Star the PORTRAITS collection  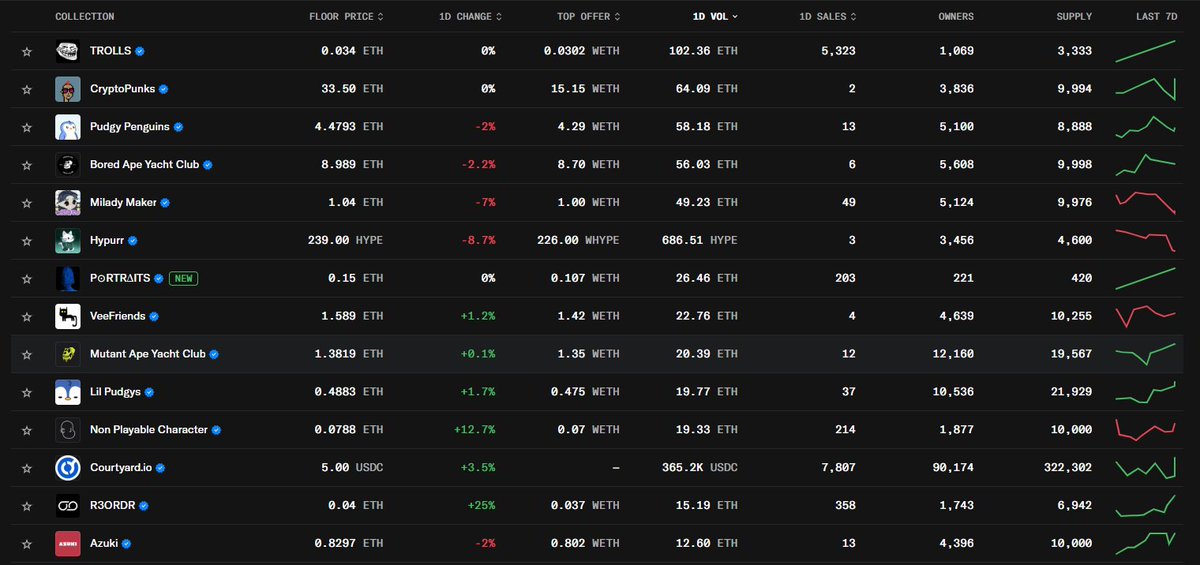tap(27, 278)
